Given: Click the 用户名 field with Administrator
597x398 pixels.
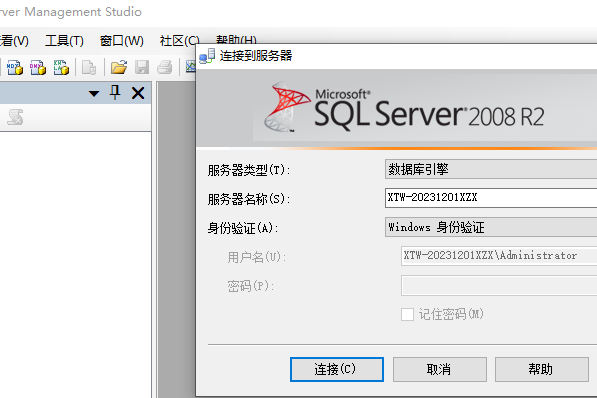Looking at the screenshot, I should coord(499,256).
